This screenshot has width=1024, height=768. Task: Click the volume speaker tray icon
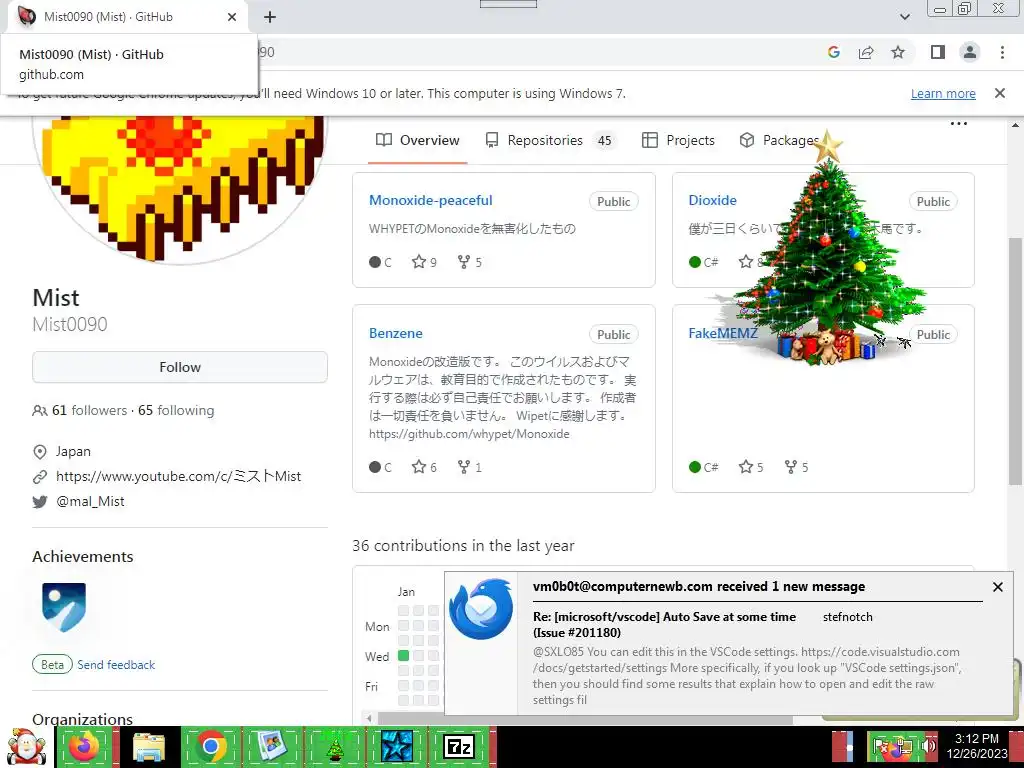927,747
